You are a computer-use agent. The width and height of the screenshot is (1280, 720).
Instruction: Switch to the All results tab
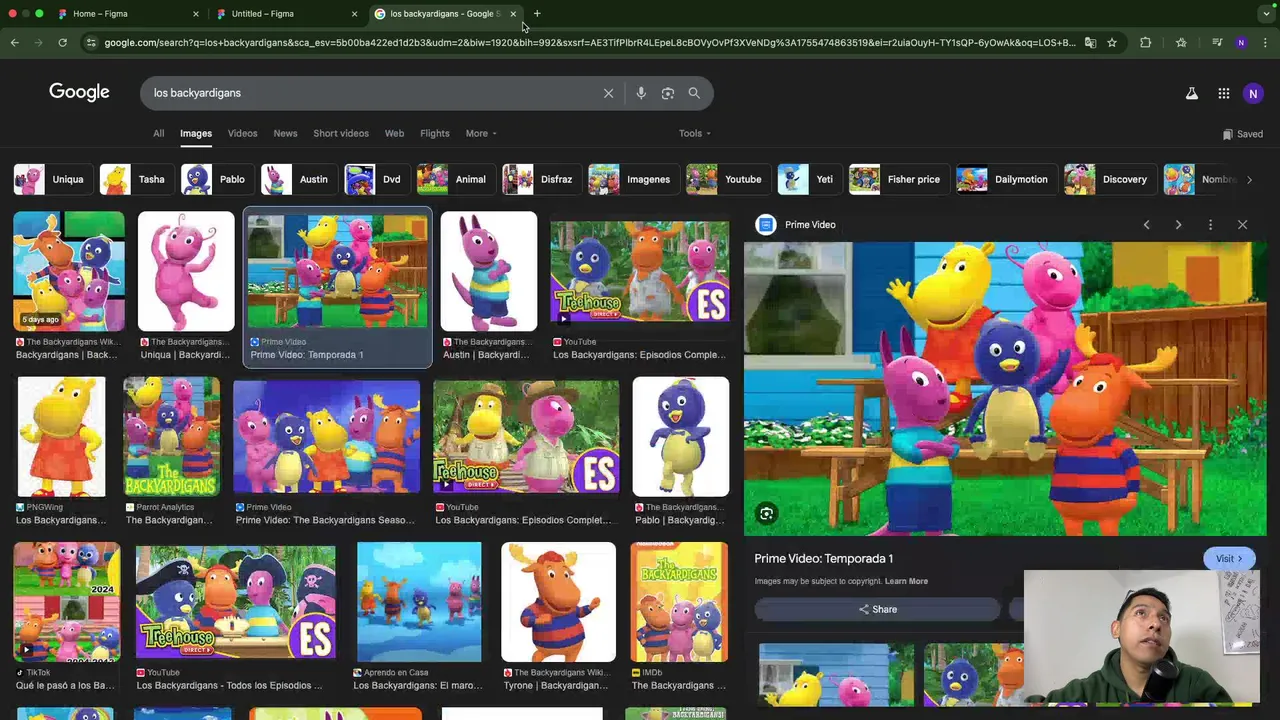point(158,133)
